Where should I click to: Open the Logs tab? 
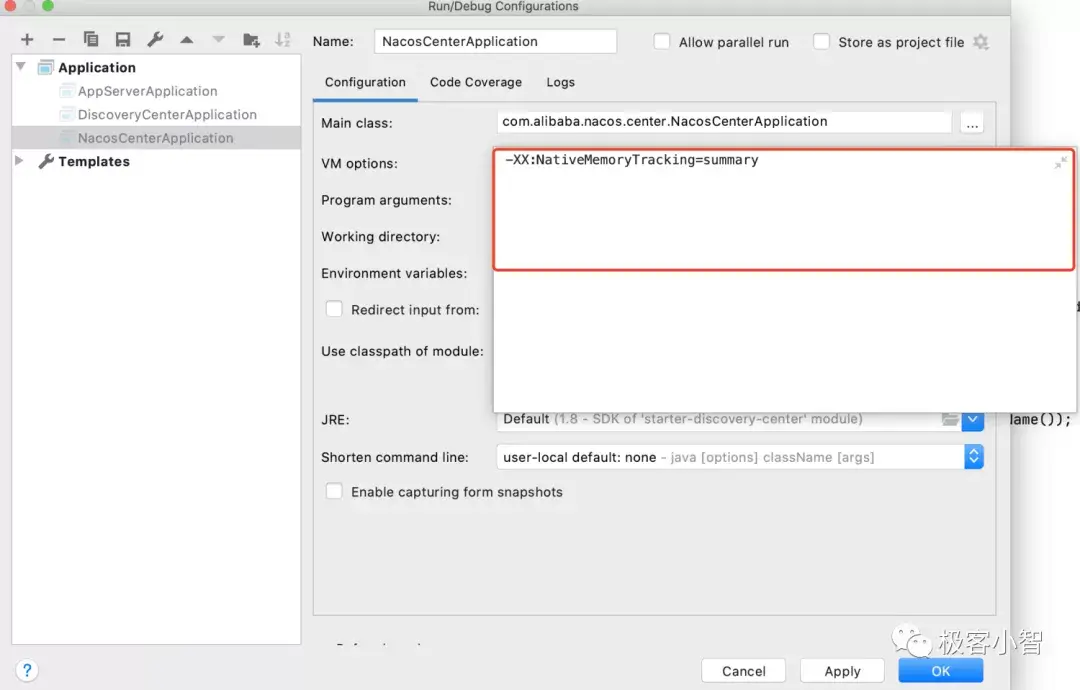click(x=561, y=82)
